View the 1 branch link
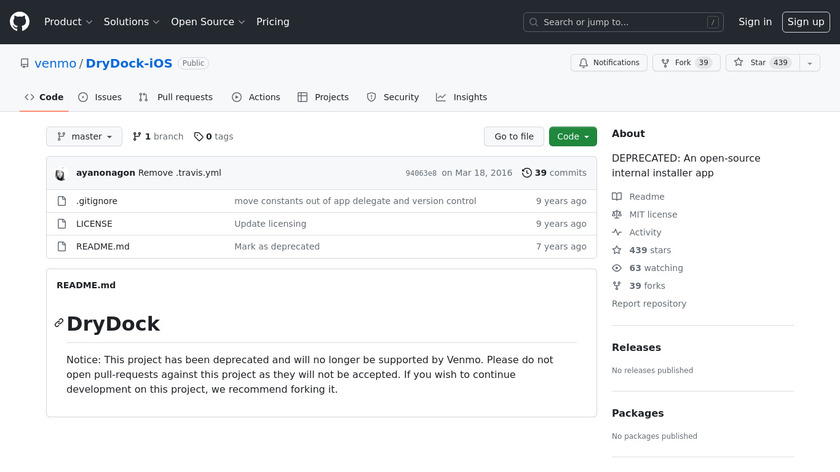This screenshot has height=472, width=840. click(158, 137)
